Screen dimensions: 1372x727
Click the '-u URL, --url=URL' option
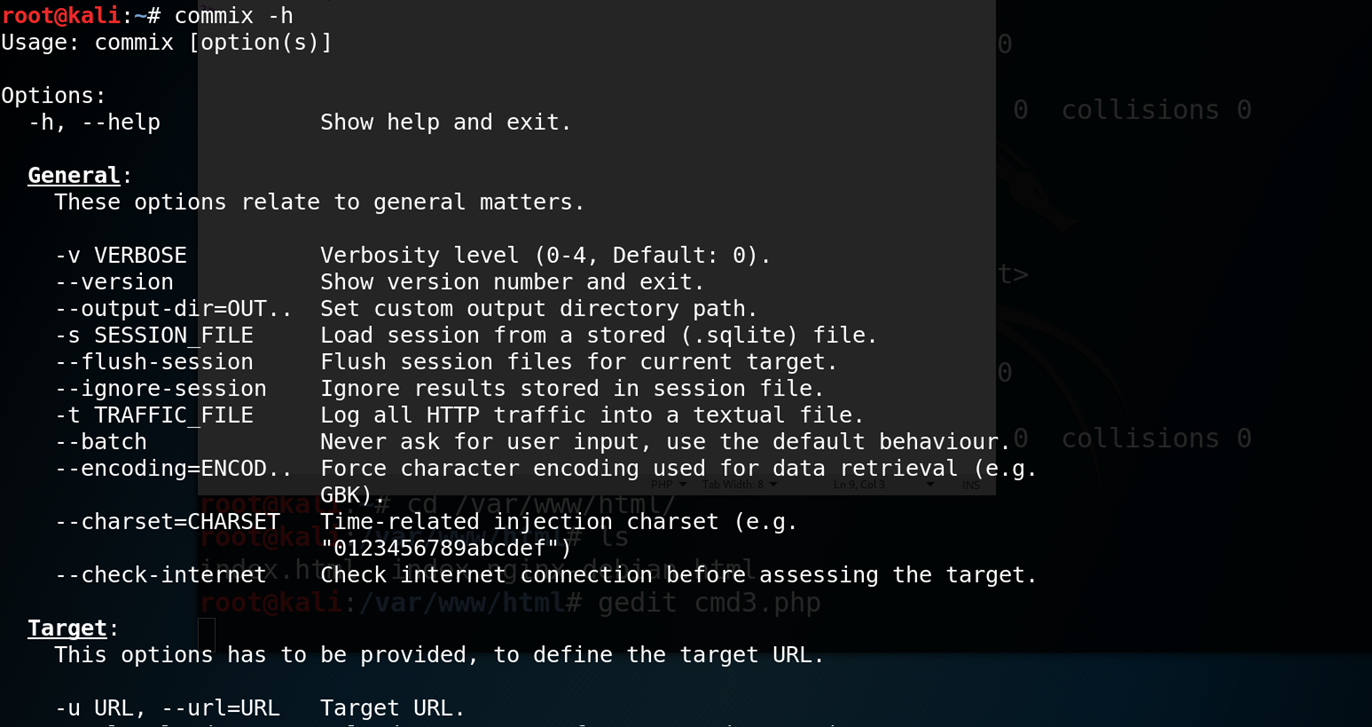click(x=167, y=708)
